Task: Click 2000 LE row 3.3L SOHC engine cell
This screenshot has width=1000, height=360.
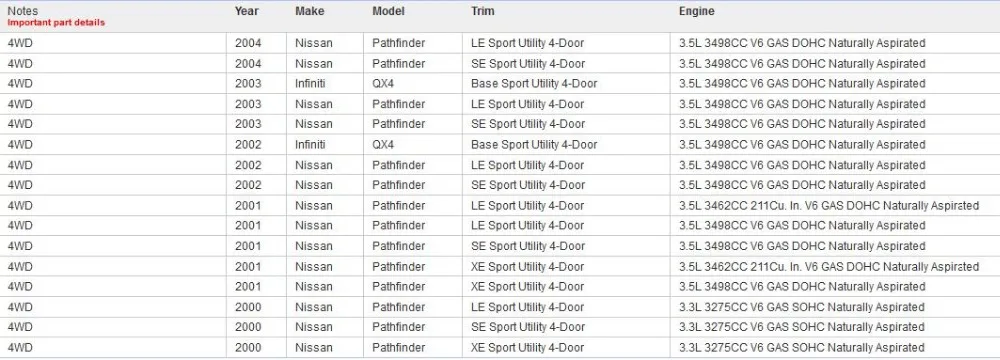Action: [x=835, y=307]
